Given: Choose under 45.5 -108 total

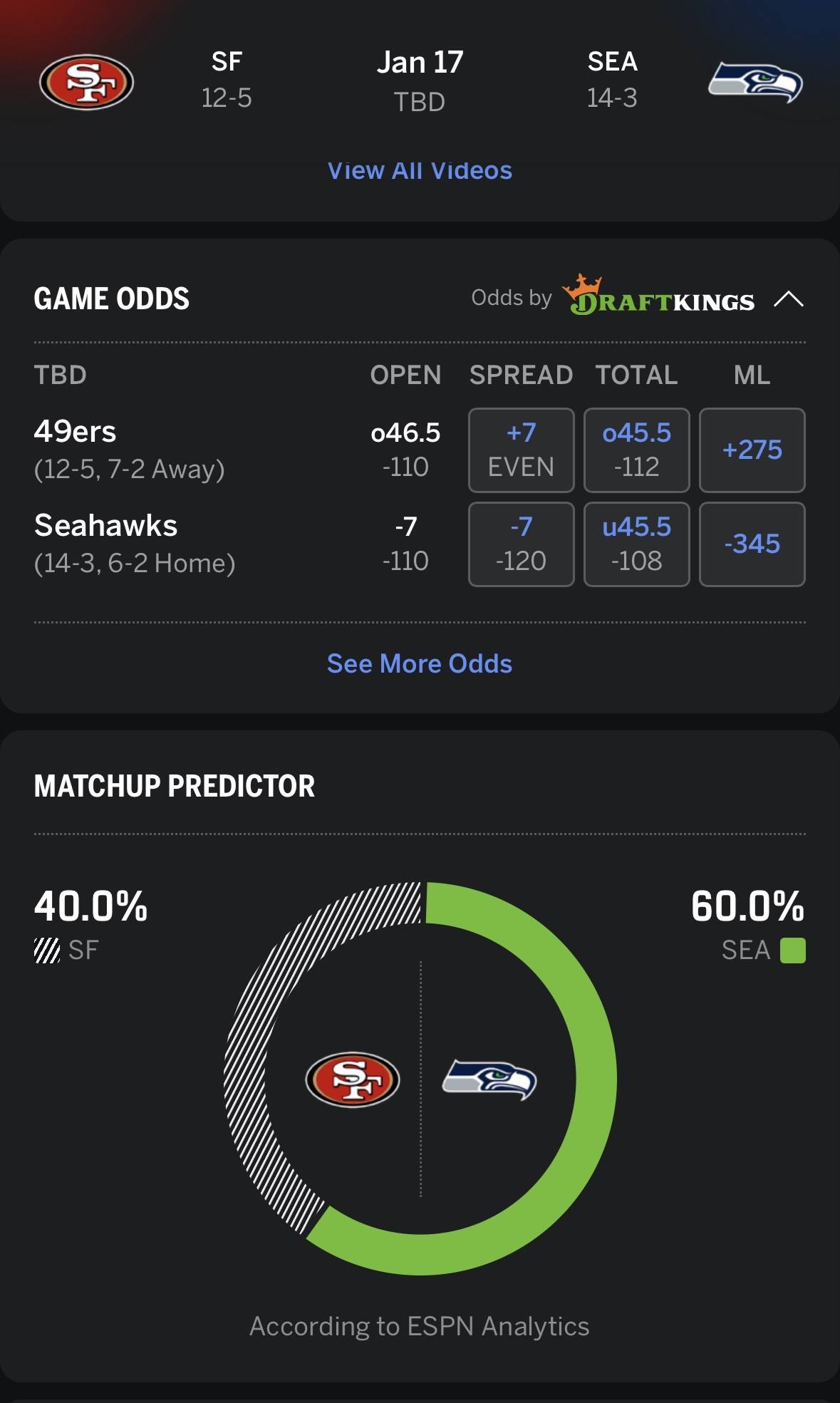Looking at the screenshot, I should point(637,544).
